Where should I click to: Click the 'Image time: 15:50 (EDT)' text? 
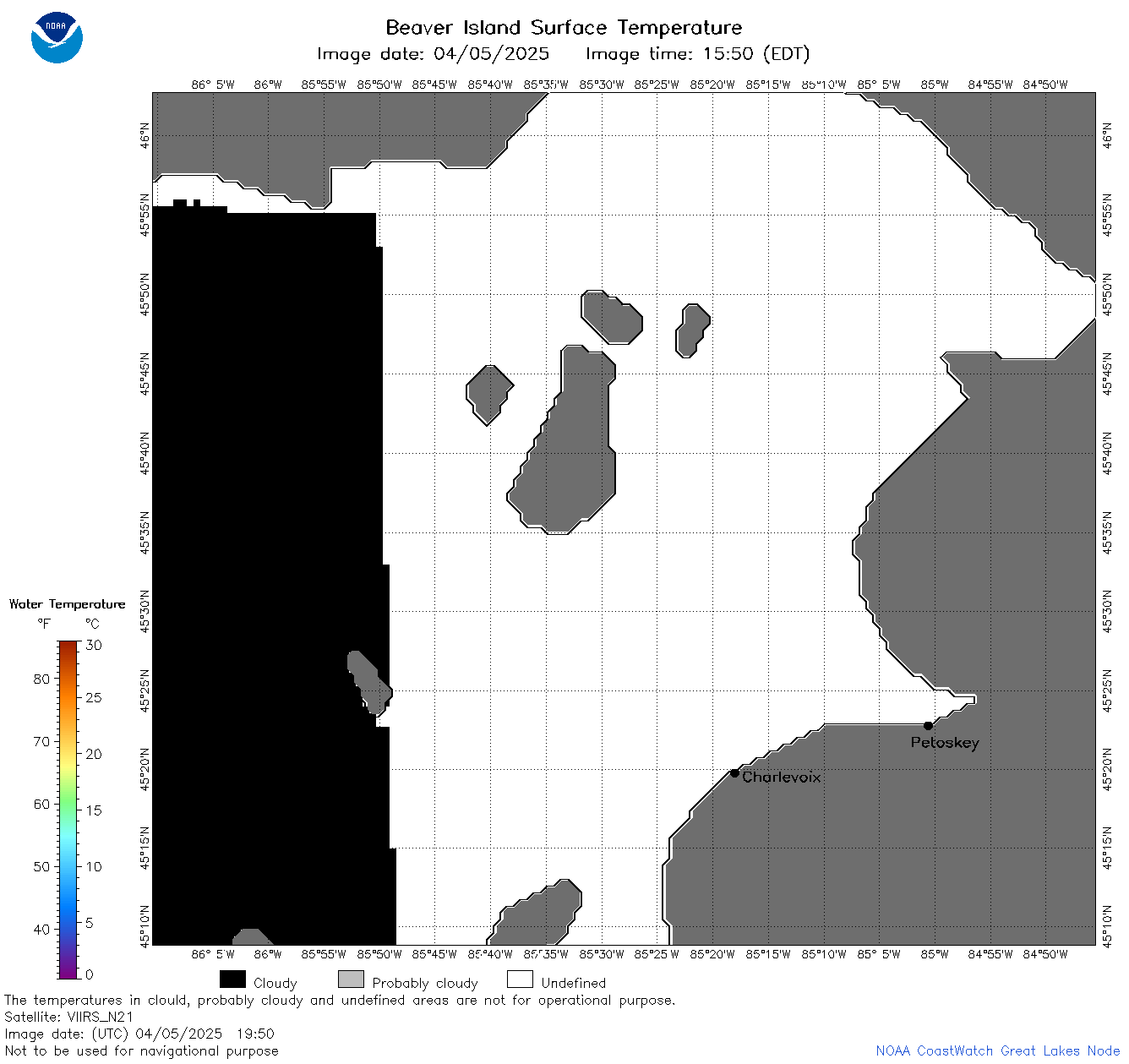(x=697, y=54)
